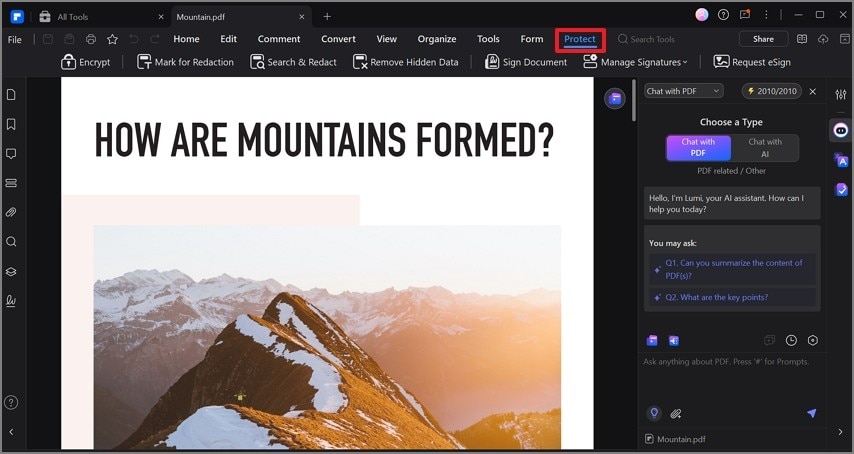Open the Convert tab
The image size is (854, 454).
[x=338, y=39]
